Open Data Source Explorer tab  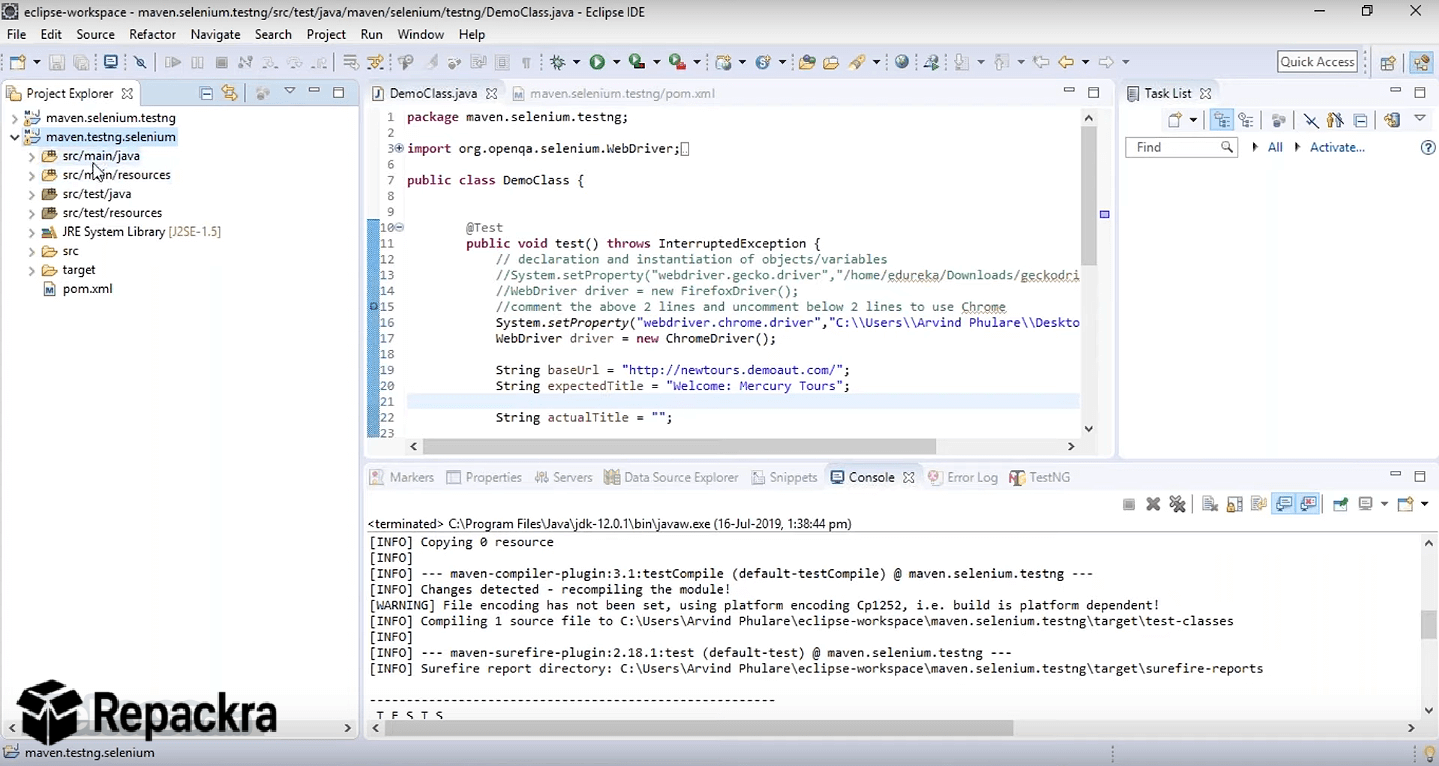click(671, 477)
